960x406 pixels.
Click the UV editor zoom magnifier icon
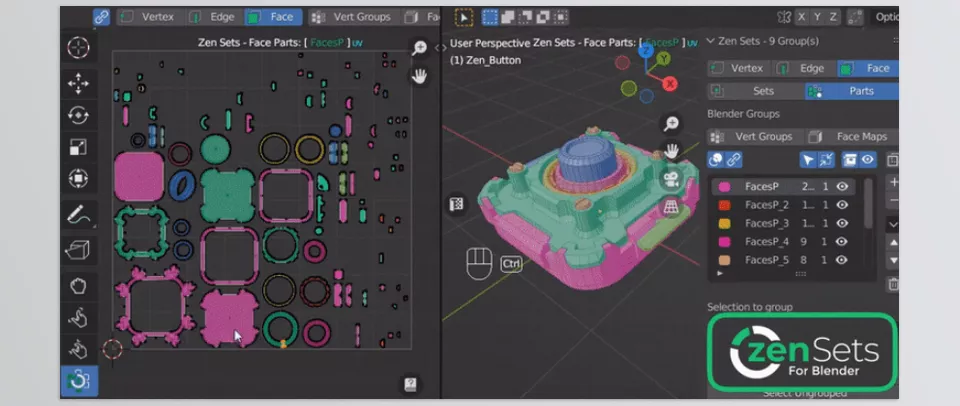pyautogui.click(x=419, y=48)
